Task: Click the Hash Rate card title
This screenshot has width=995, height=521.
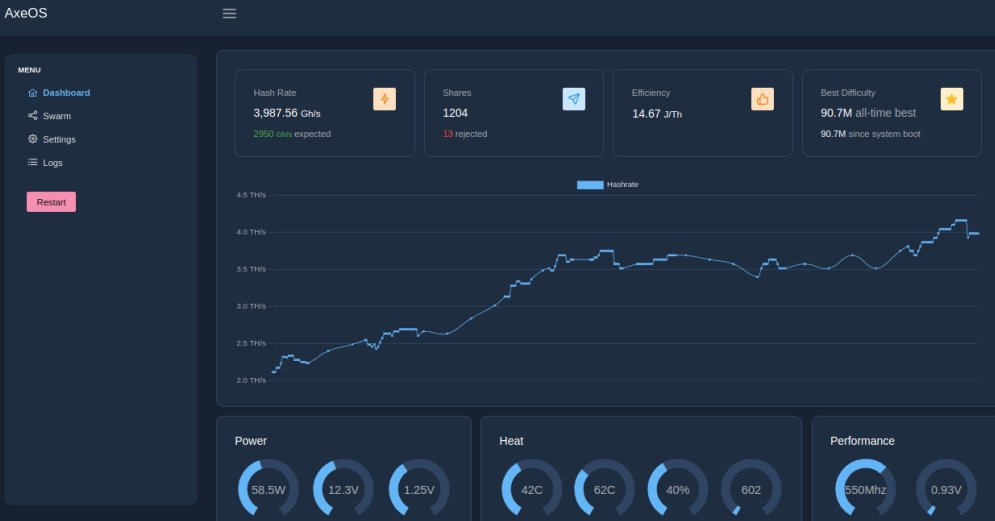Action: click(275, 93)
